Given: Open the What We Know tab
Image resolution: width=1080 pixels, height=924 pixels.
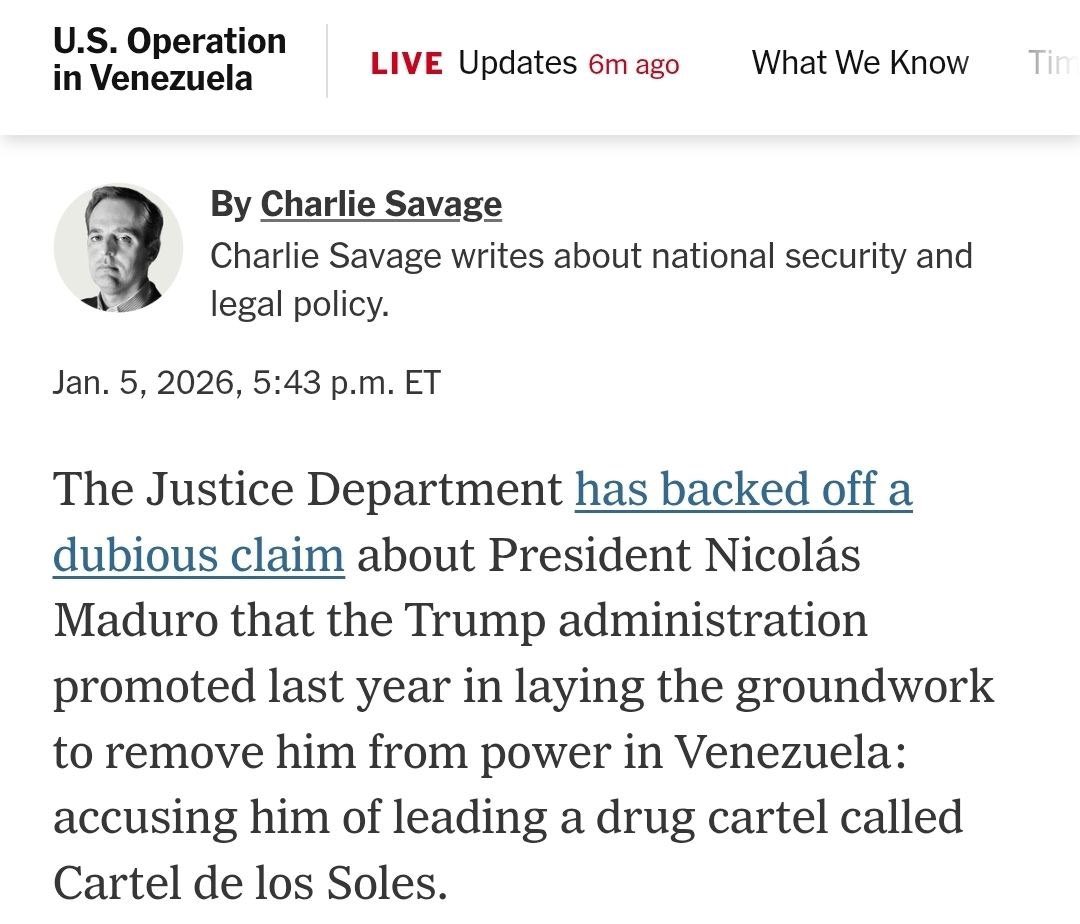Looking at the screenshot, I should point(860,63).
